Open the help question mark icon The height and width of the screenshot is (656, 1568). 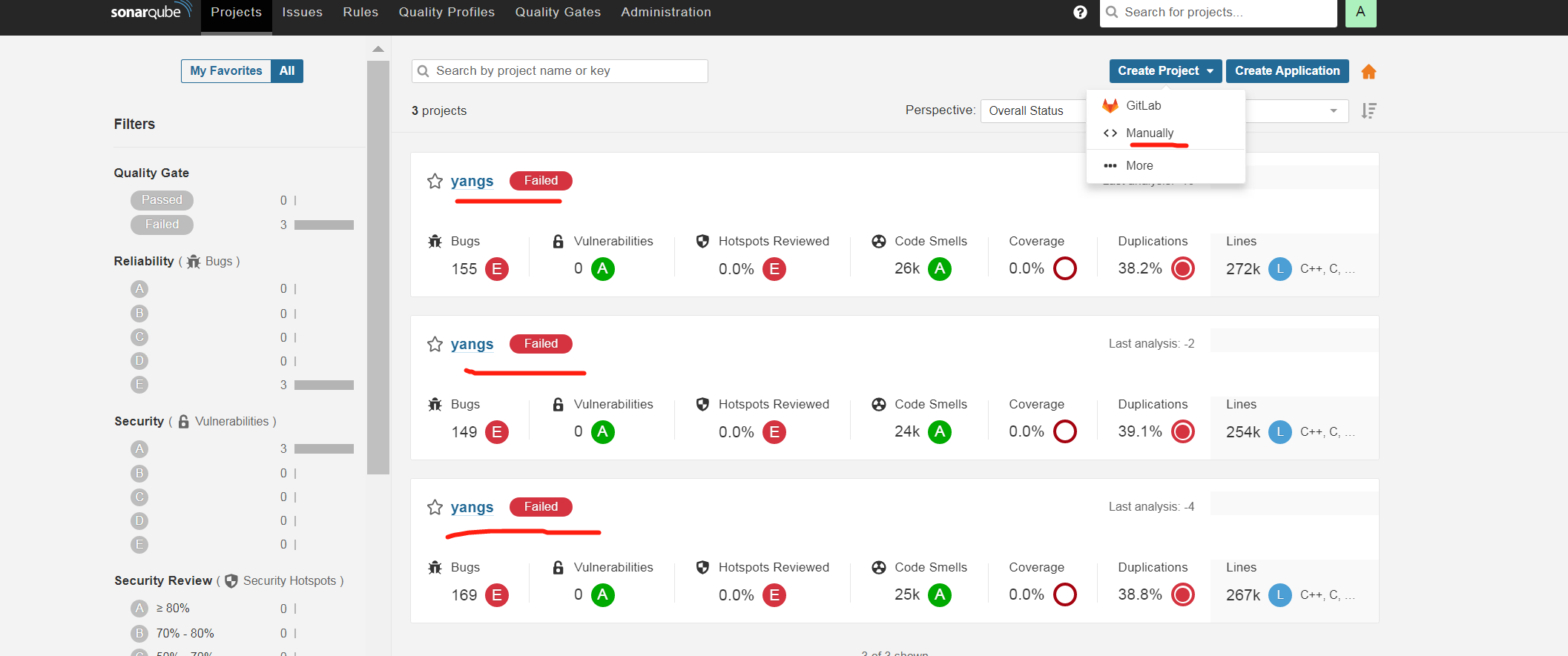coord(1080,12)
